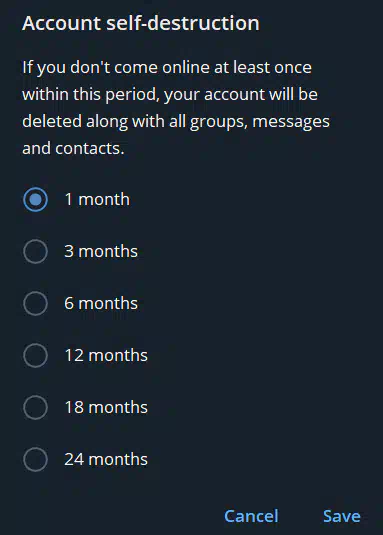383x535 pixels.
Task: Pick the 6 months radio circle
Action: pyautogui.click(x=35, y=303)
